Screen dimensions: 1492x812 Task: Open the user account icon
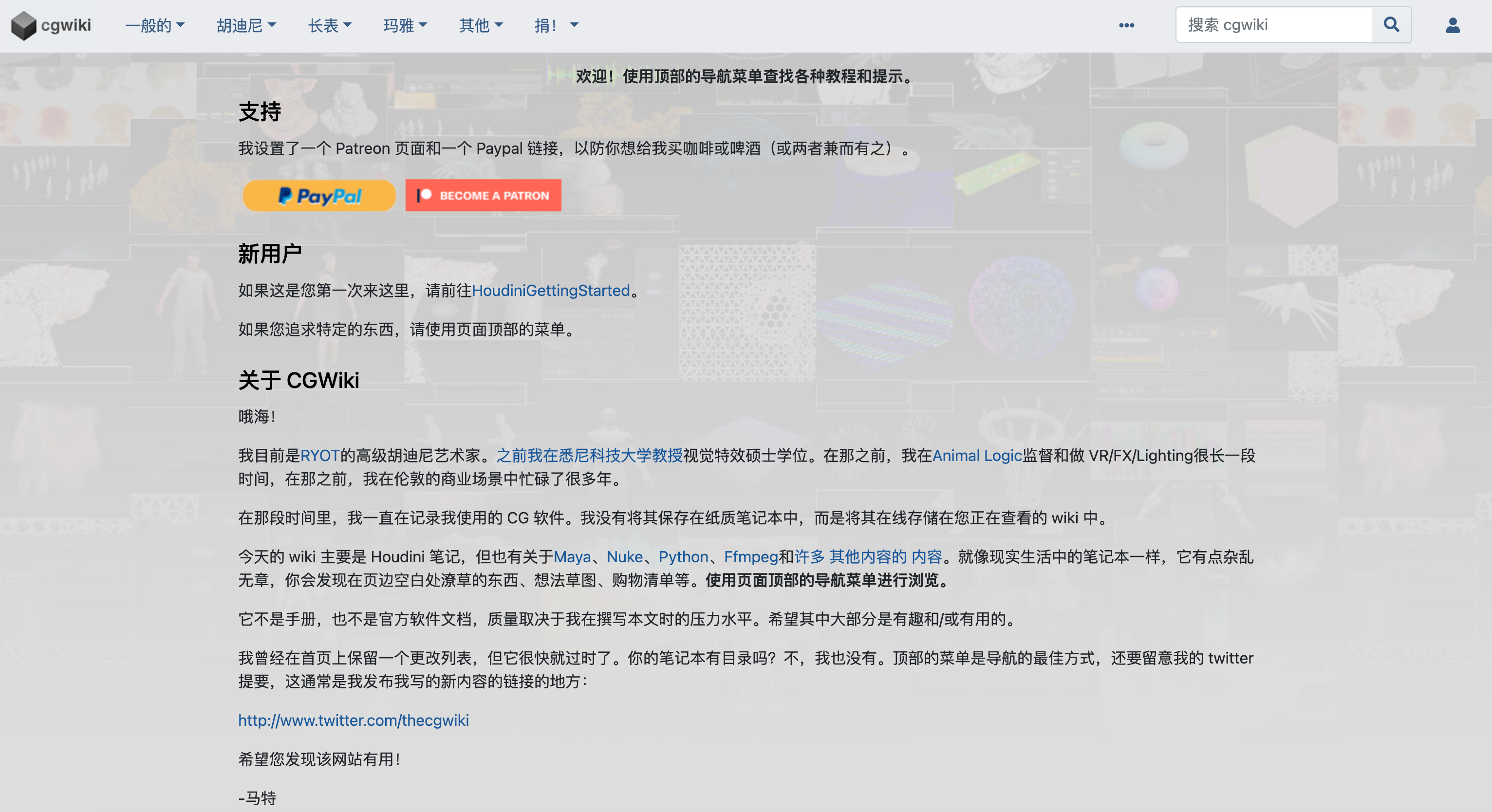click(1453, 25)
